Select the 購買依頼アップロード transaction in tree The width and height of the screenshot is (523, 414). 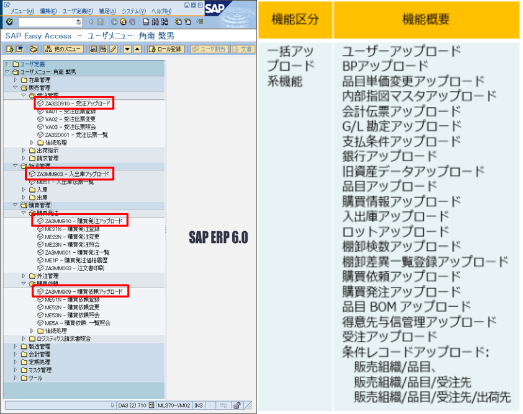click(80, 292)
